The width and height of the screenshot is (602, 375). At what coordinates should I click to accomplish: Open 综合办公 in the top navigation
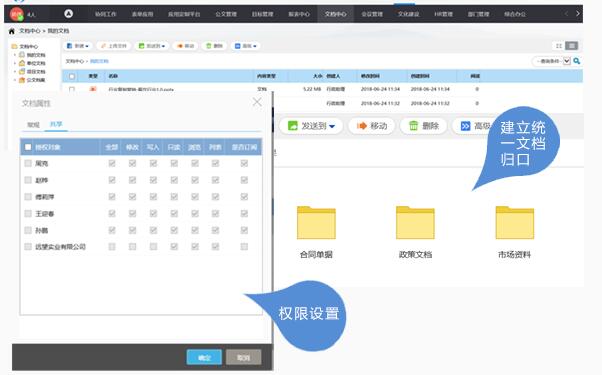point(515,14)
